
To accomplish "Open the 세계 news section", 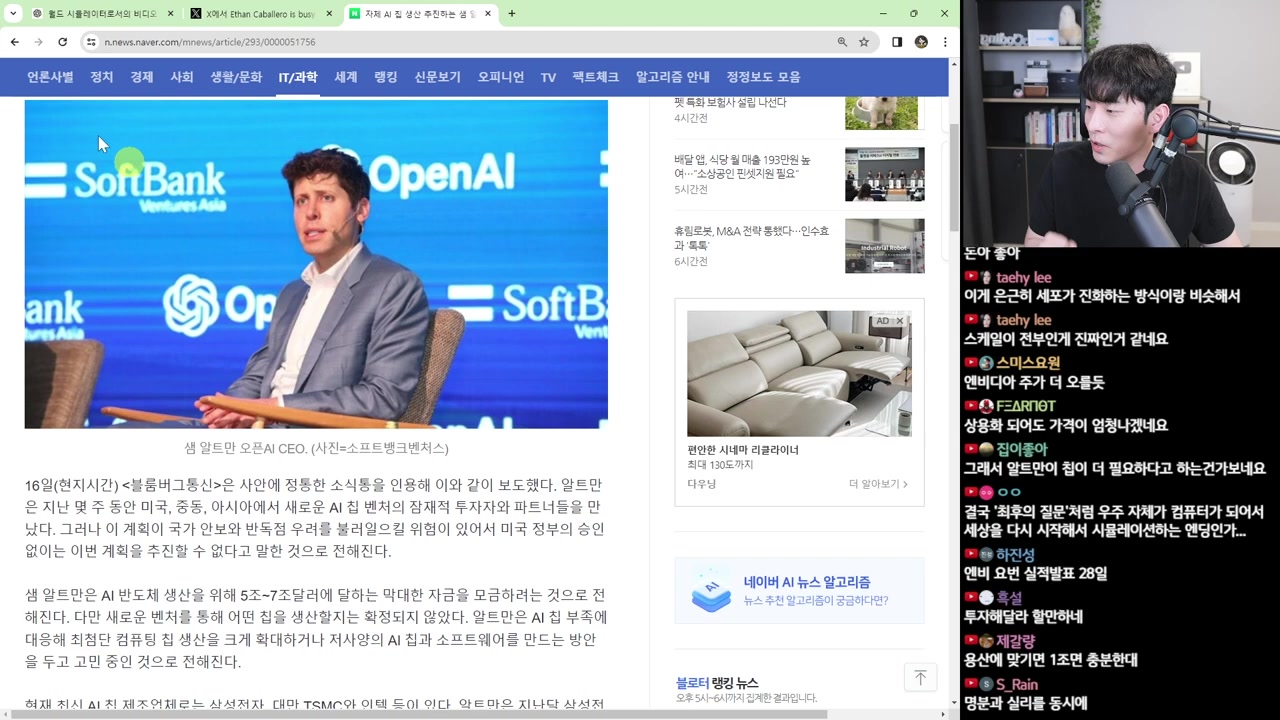I will point(346,77).
